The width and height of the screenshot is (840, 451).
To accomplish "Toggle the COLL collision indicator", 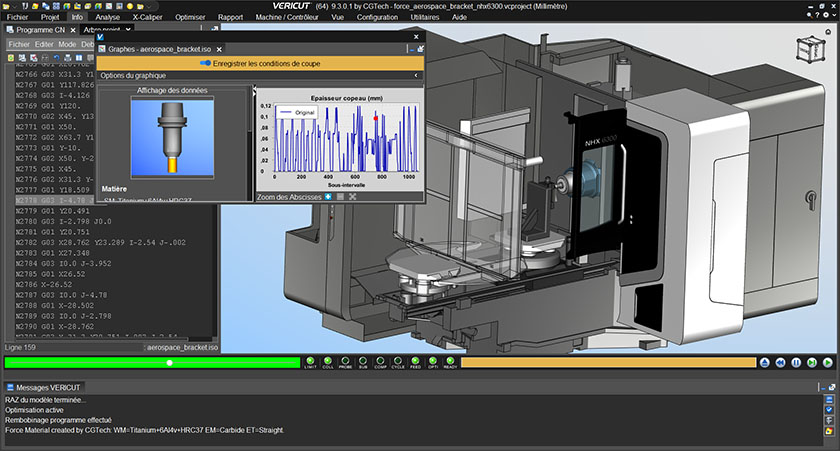I will [x=327, y=362].
